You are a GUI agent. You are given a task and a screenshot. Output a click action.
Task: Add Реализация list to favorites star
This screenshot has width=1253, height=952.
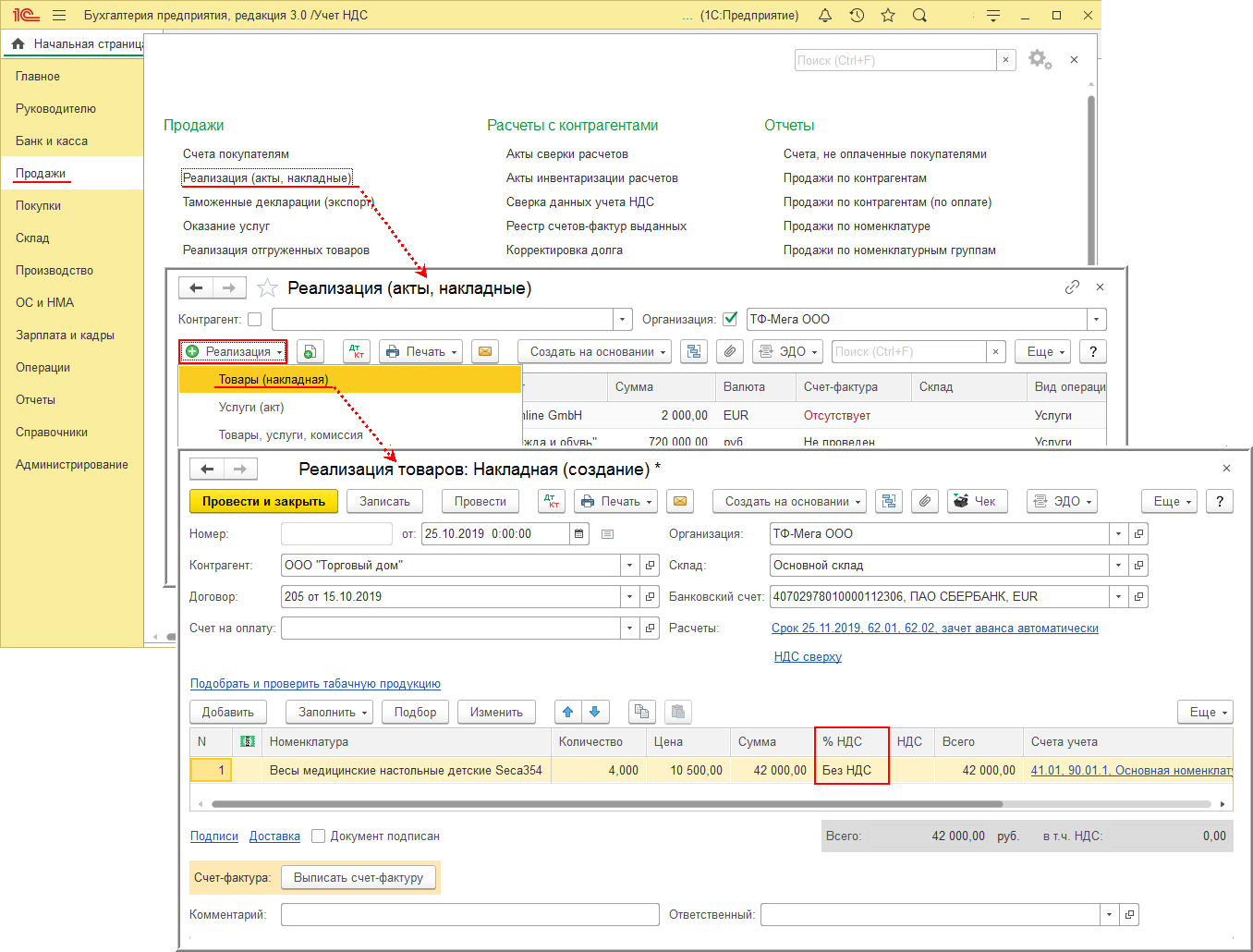click(x=267, y=288)
